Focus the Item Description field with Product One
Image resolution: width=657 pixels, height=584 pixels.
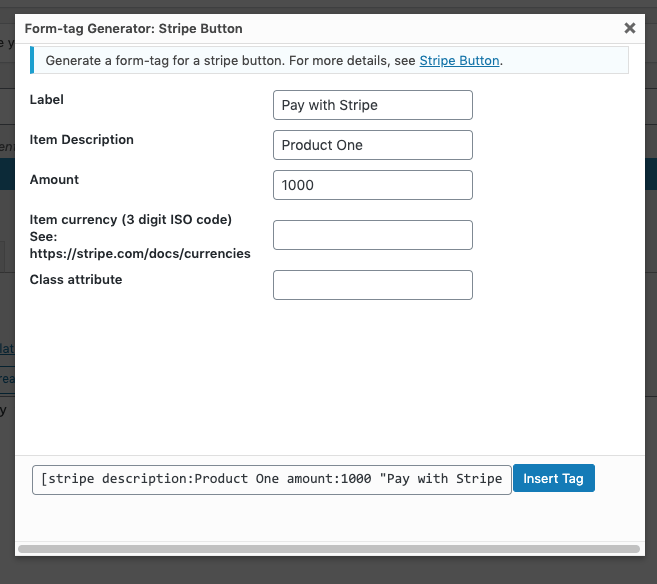pos(372,145)
